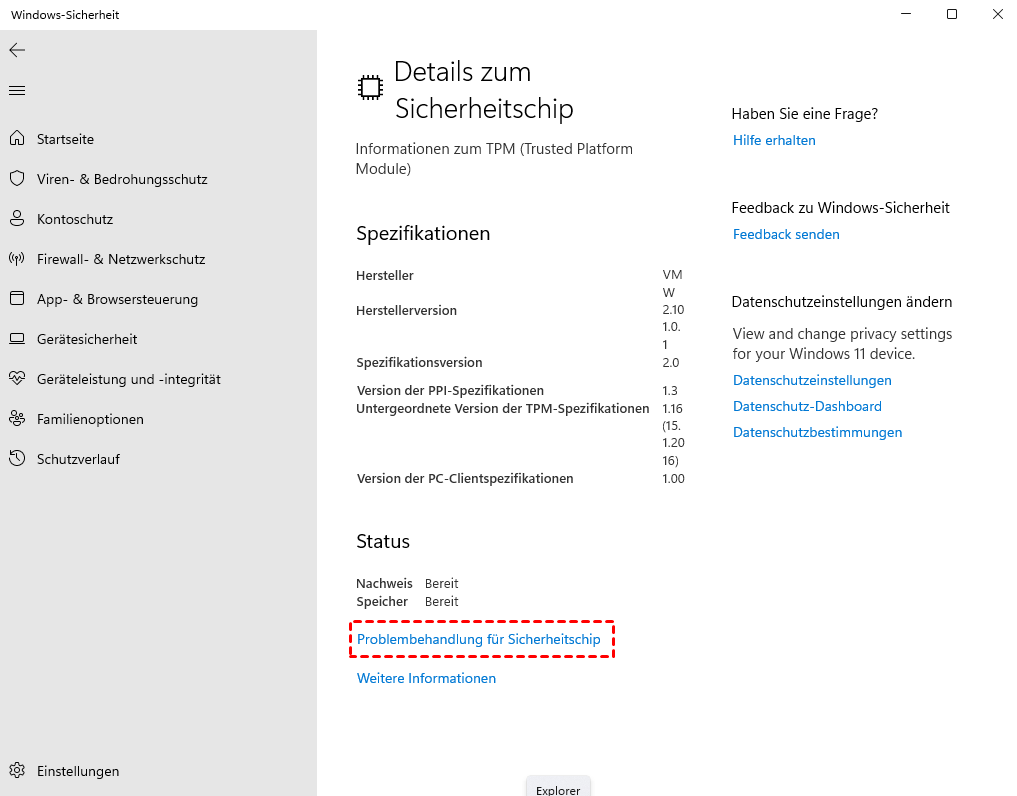Select App- & Browsersteuerung
1017x796 pixels.
coord(117,299)
